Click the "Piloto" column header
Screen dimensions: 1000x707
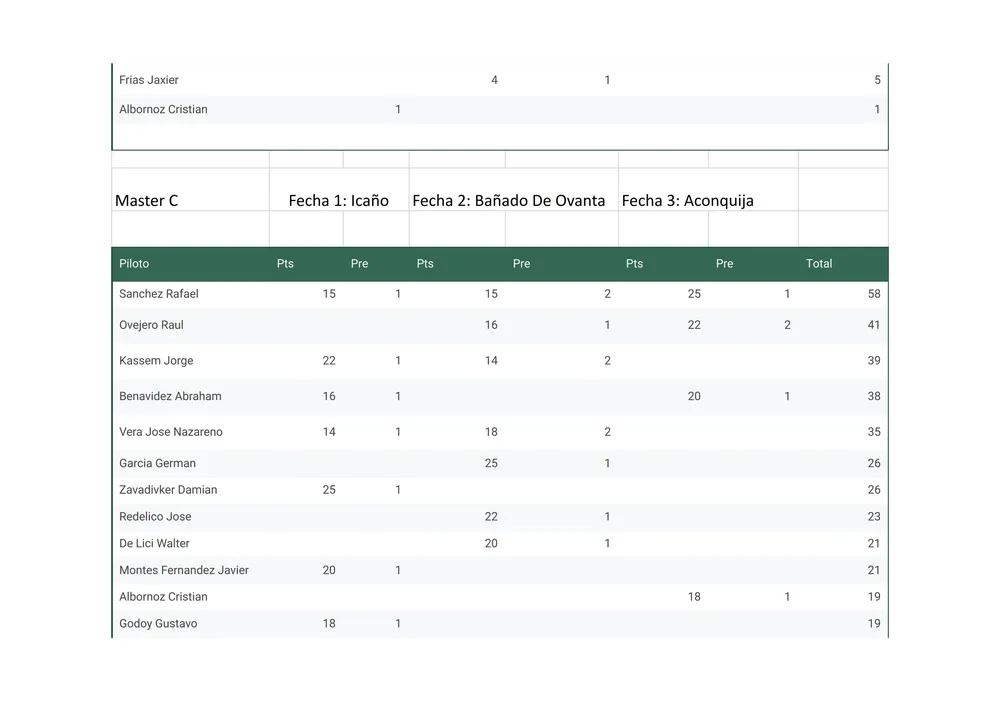click(134, 264)
